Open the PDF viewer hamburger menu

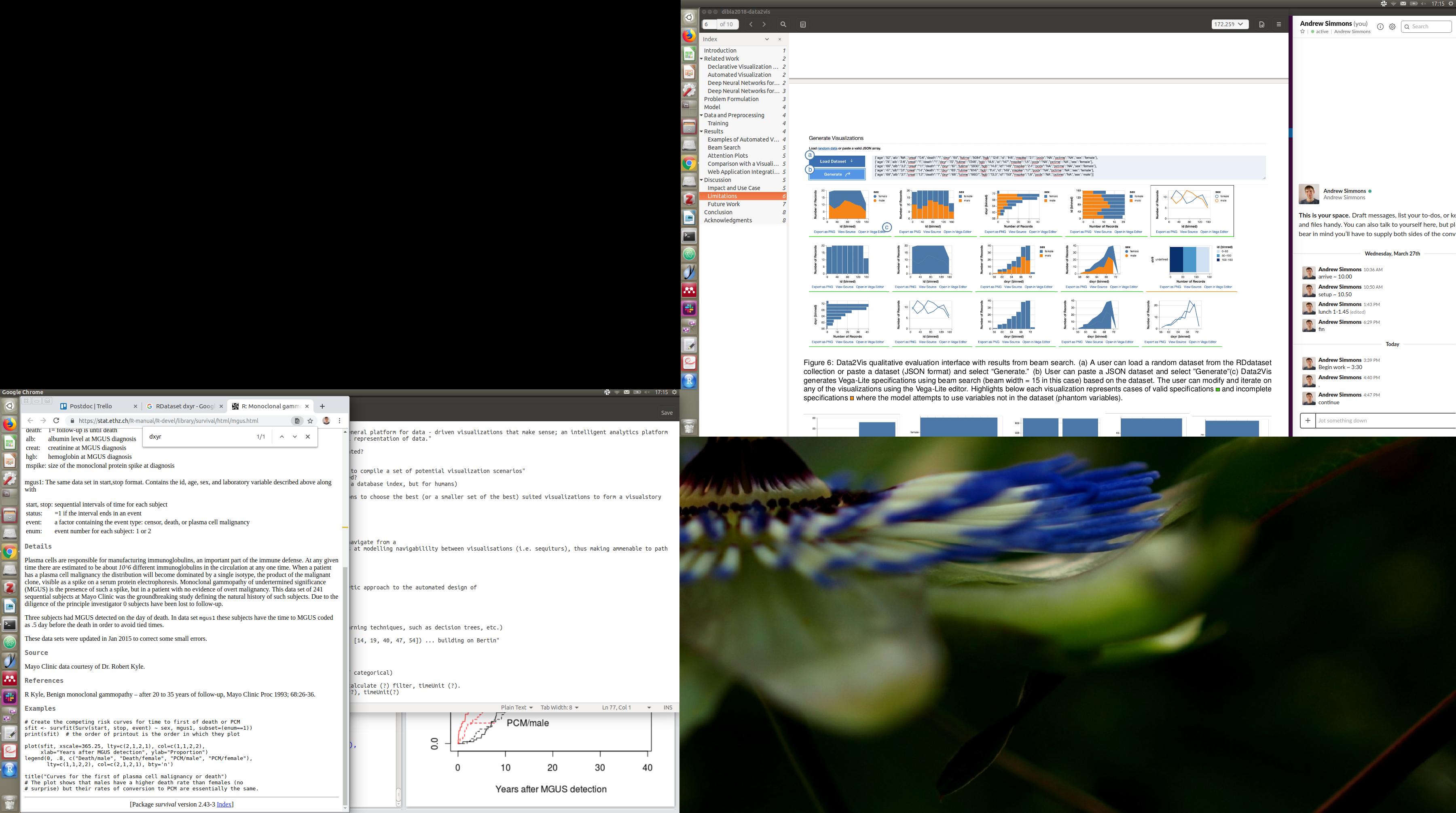coord(1278,24)
